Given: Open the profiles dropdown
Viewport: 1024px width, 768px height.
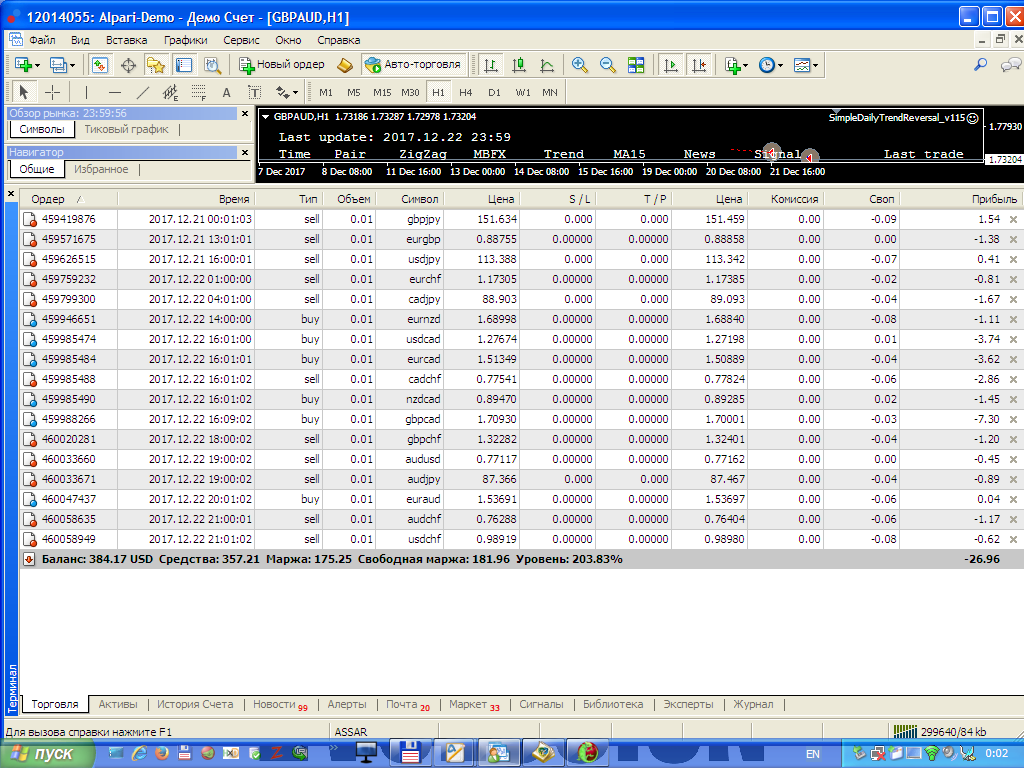Looking at the screenshot, I should click(x=63, y=65).
